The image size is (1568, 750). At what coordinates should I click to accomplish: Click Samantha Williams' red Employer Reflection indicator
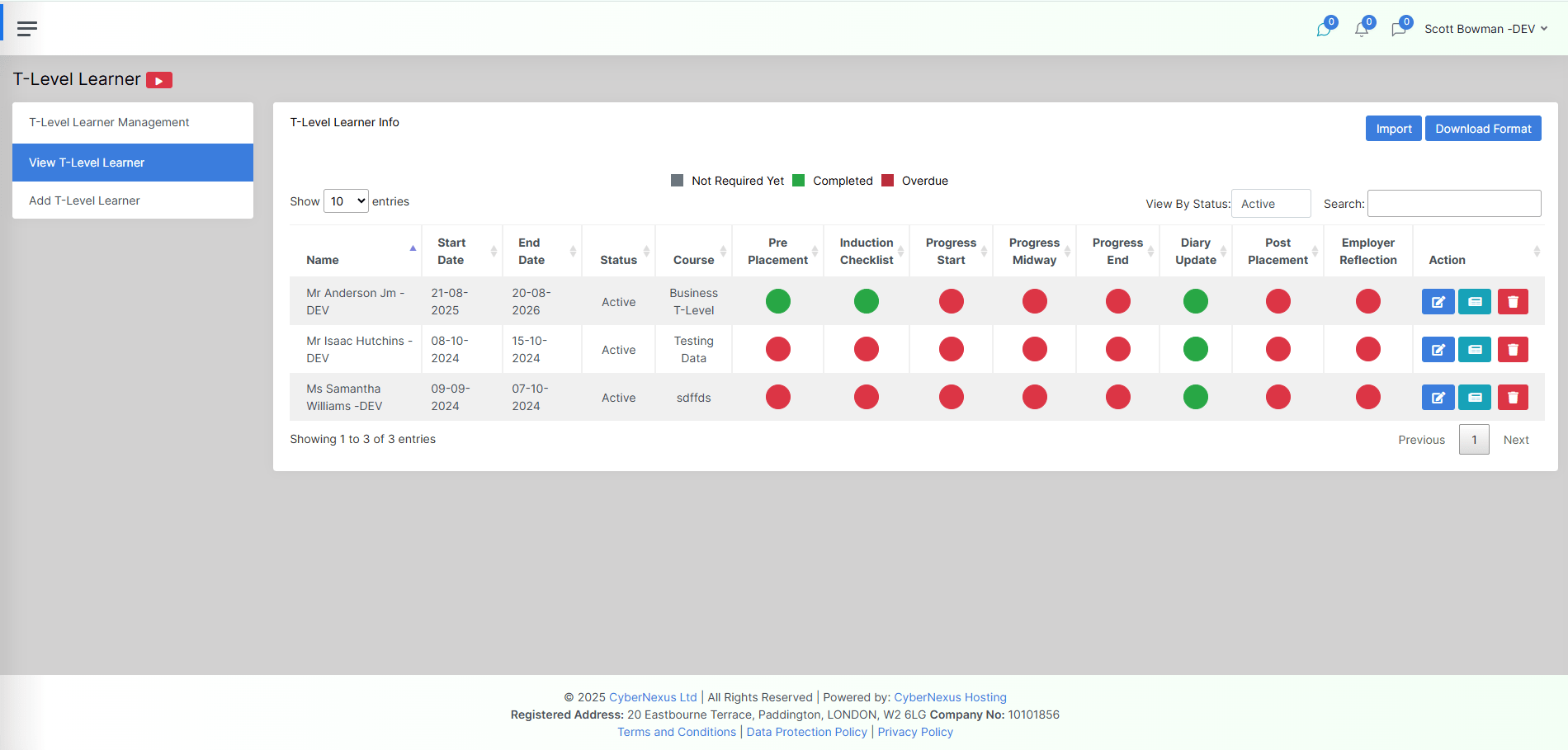(x=1367, y=398)
